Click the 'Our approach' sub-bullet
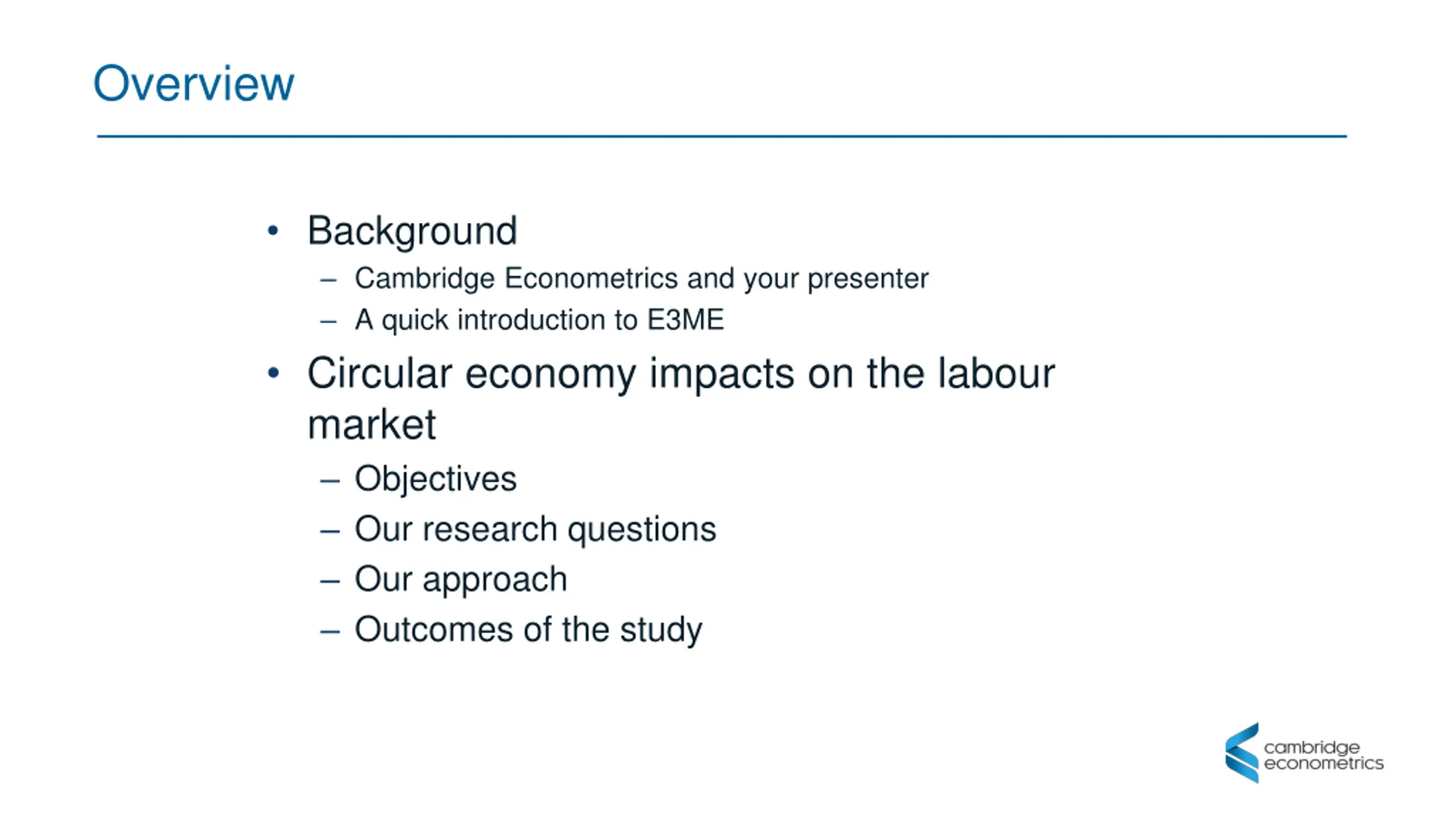This screenshot has width=1456, height=819. pos(461,580)
